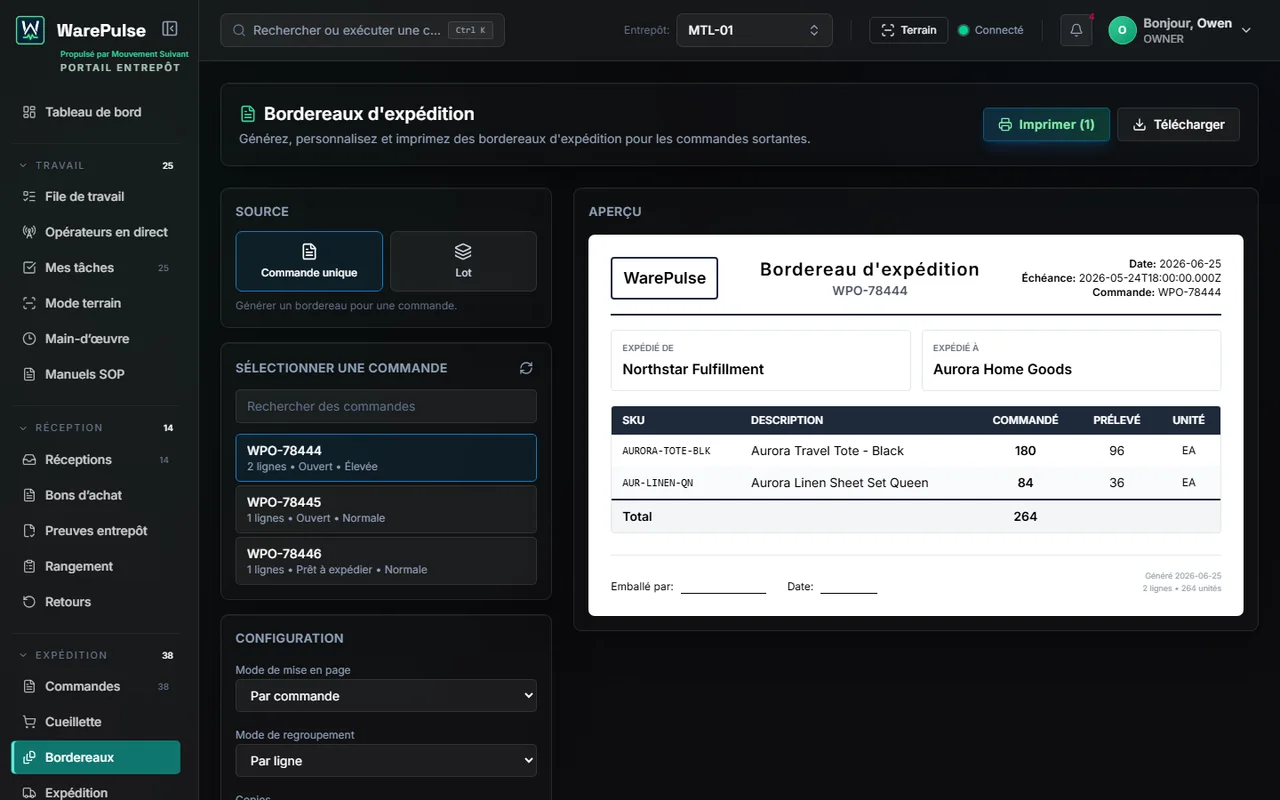This screenshot has height=800, width=1280.
Task: Click Aurora Home Goods recipient name
Action: (1002, 369)
